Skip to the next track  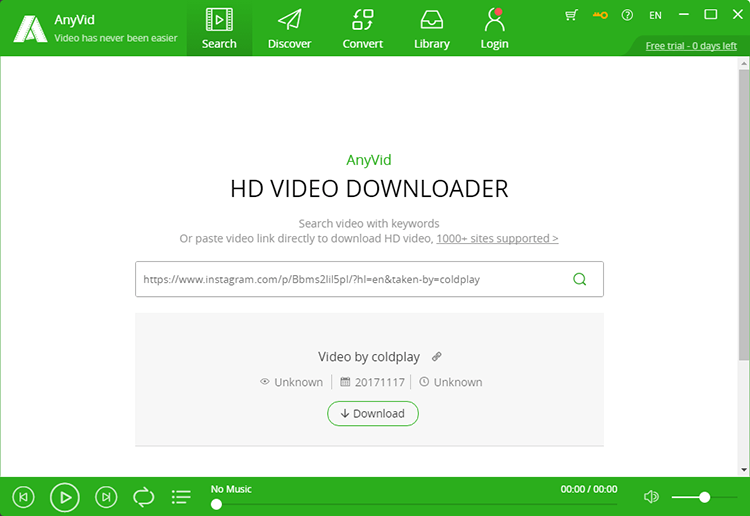(106, 497)
